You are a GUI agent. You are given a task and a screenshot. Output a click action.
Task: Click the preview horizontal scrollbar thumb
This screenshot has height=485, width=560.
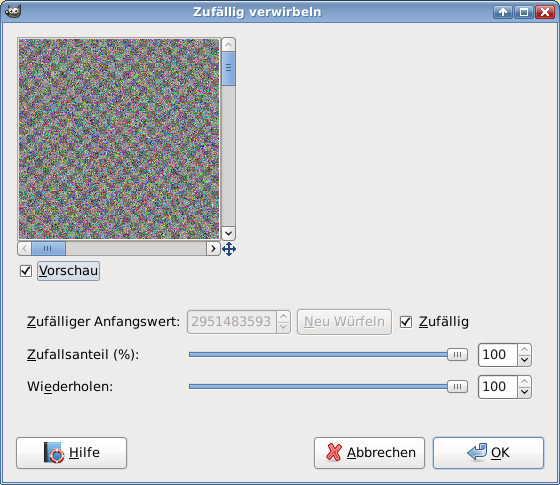[49, 248]
